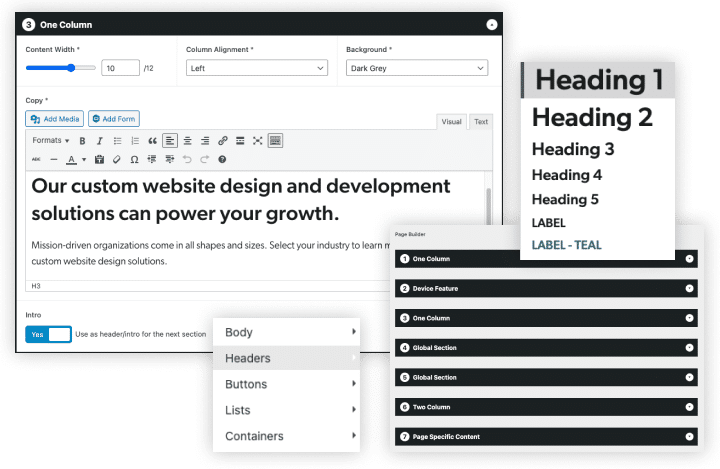This screenshot has height=469, width=720.
Task: Apply italic formatting in the editor toolbar
Action: coord(99,141)
